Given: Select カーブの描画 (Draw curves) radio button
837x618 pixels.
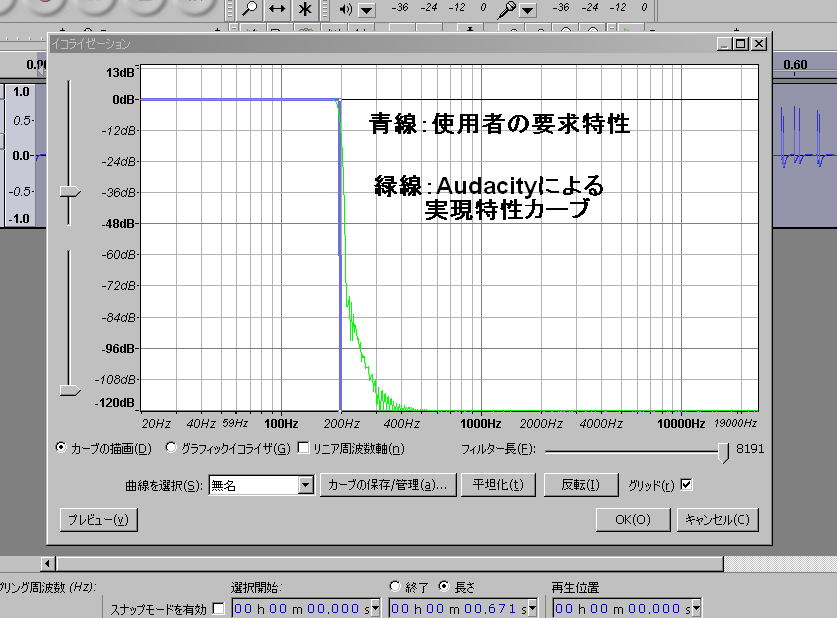Looking at the screenshot, I should 61,447.
